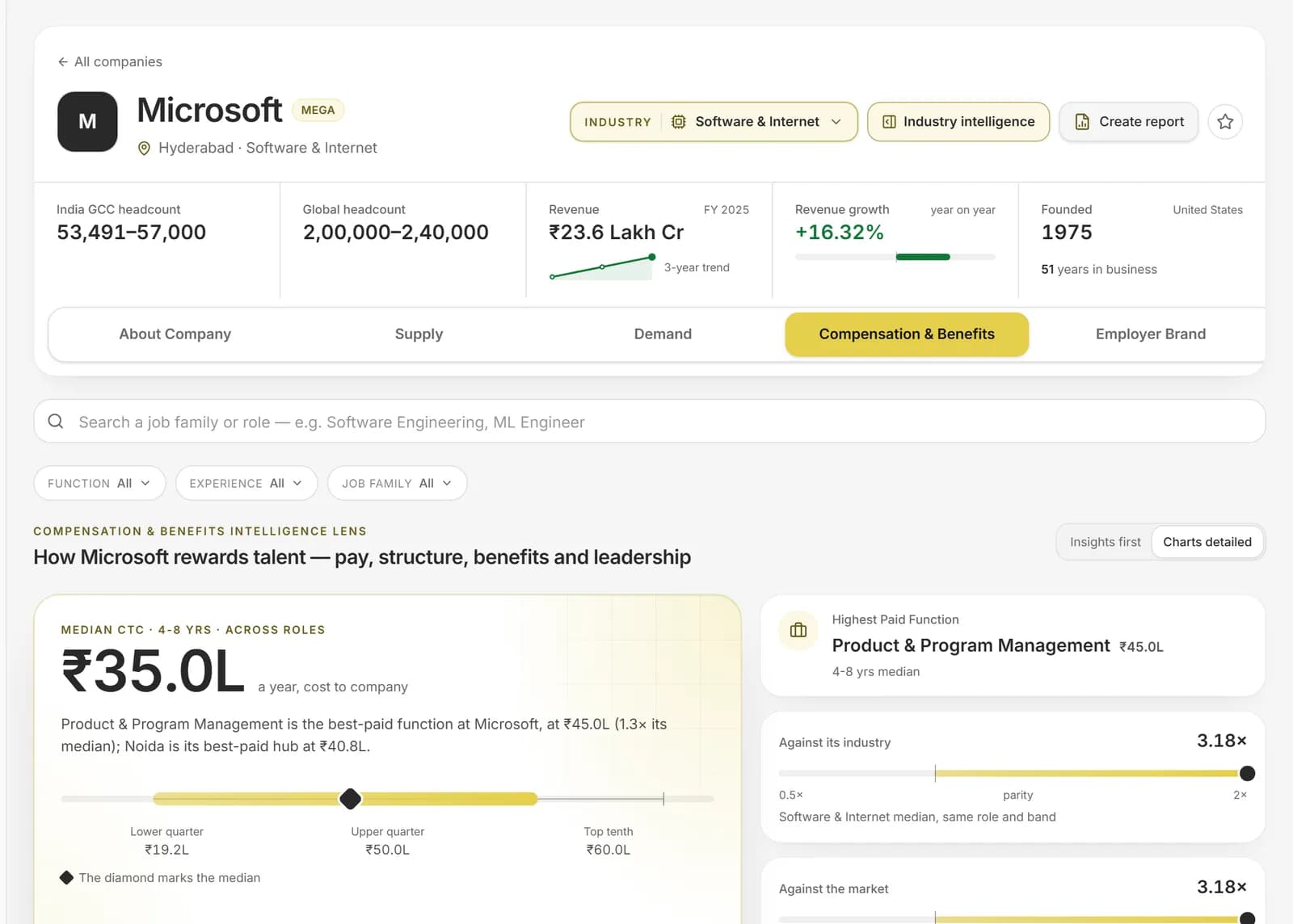This screenshot has width=1293, height=924.
Task: Click the panel icon in Industry intelligence
Action: point(889,122)
